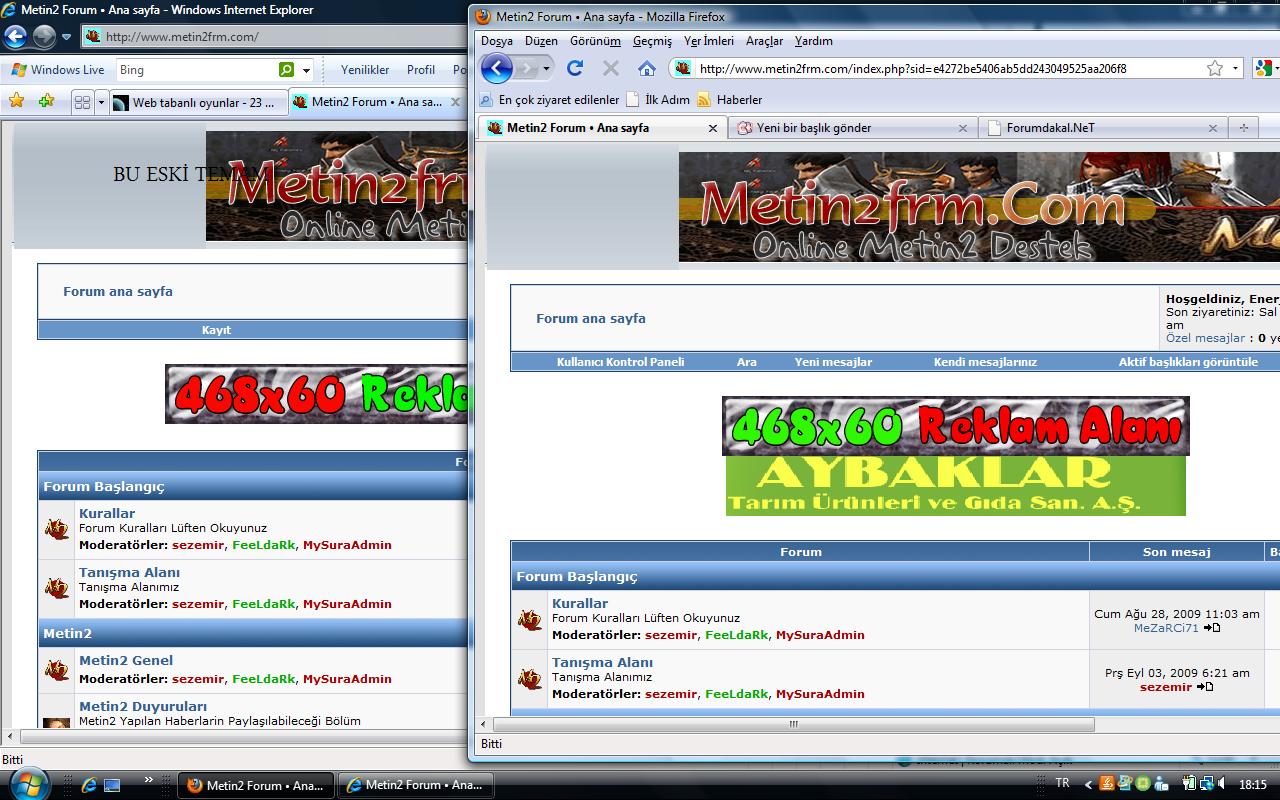Open 'Kullanıcı Kontrol Paneli' in Firefox forum page
The height and width of the screenshot is (800, 1280).
[x=620, y=362]
